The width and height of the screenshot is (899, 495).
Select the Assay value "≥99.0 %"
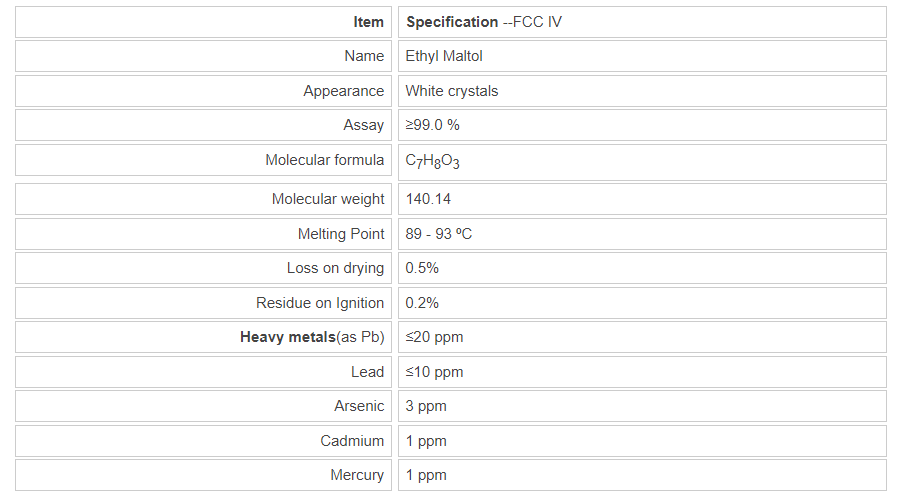432,125
